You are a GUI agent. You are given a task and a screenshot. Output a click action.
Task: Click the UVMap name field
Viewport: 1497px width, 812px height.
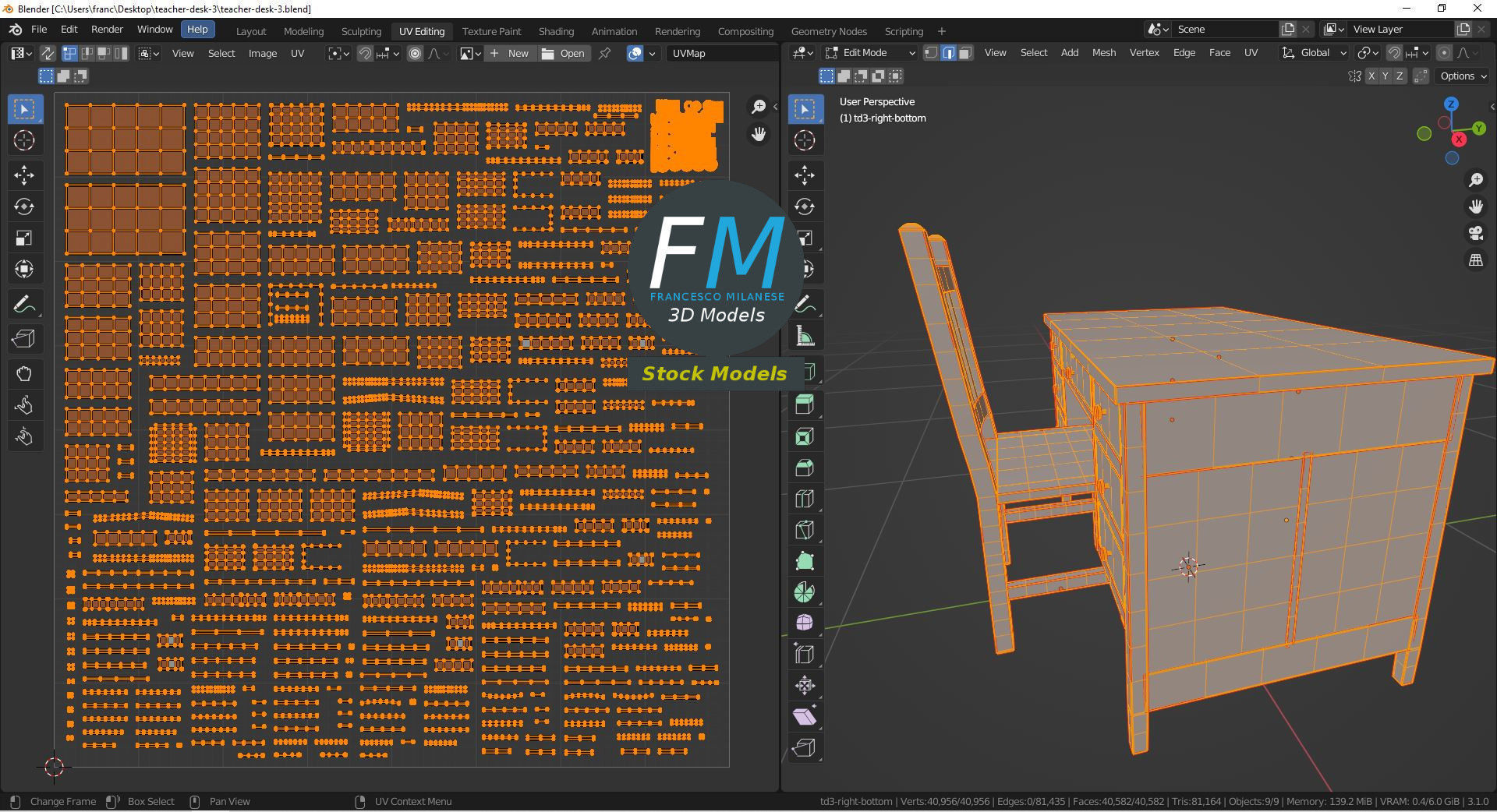723,54
